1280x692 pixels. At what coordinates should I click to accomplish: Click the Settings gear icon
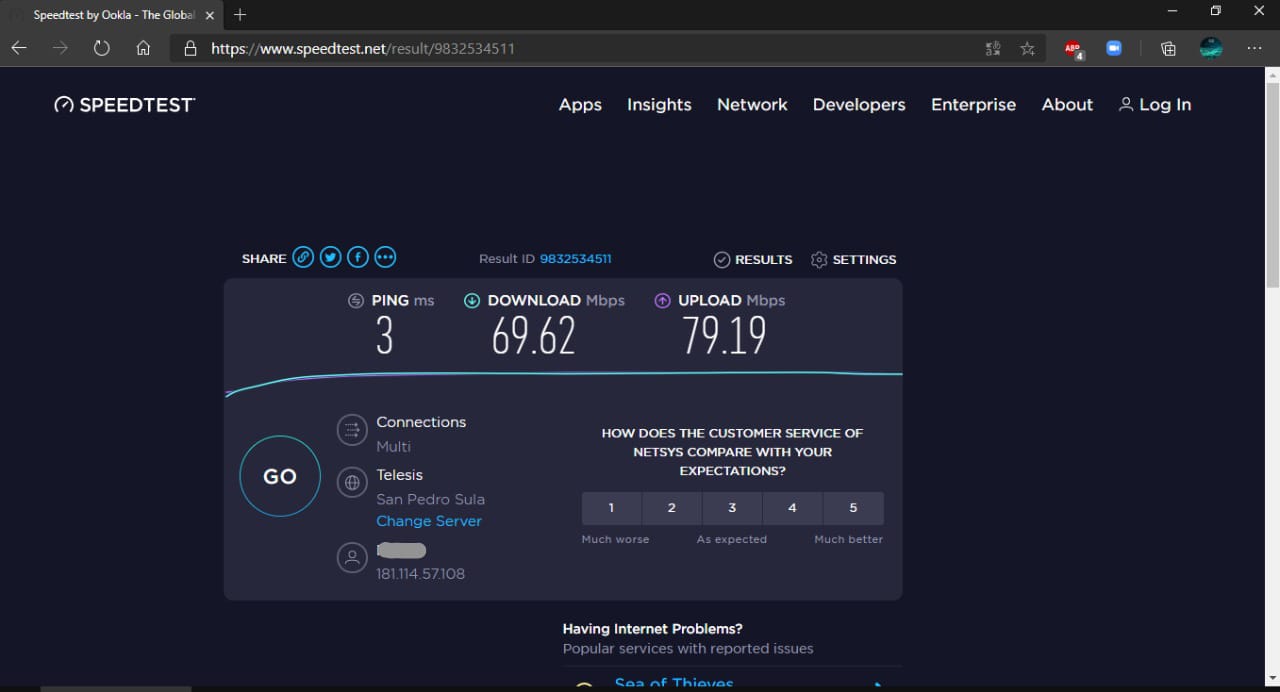click(x=819, y=259)
